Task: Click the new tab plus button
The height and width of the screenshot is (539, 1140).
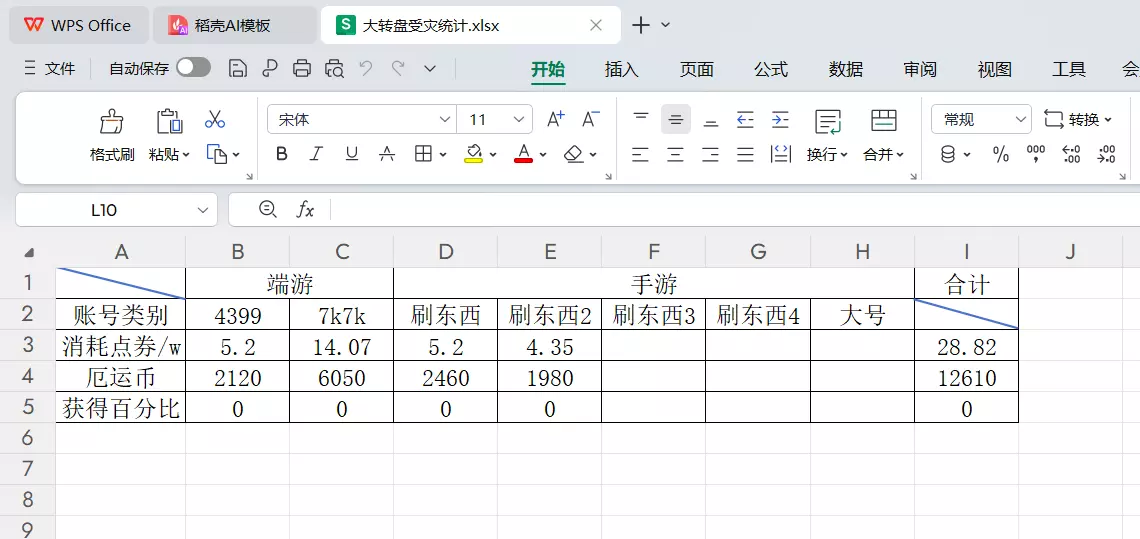Action: coord(641,25)
